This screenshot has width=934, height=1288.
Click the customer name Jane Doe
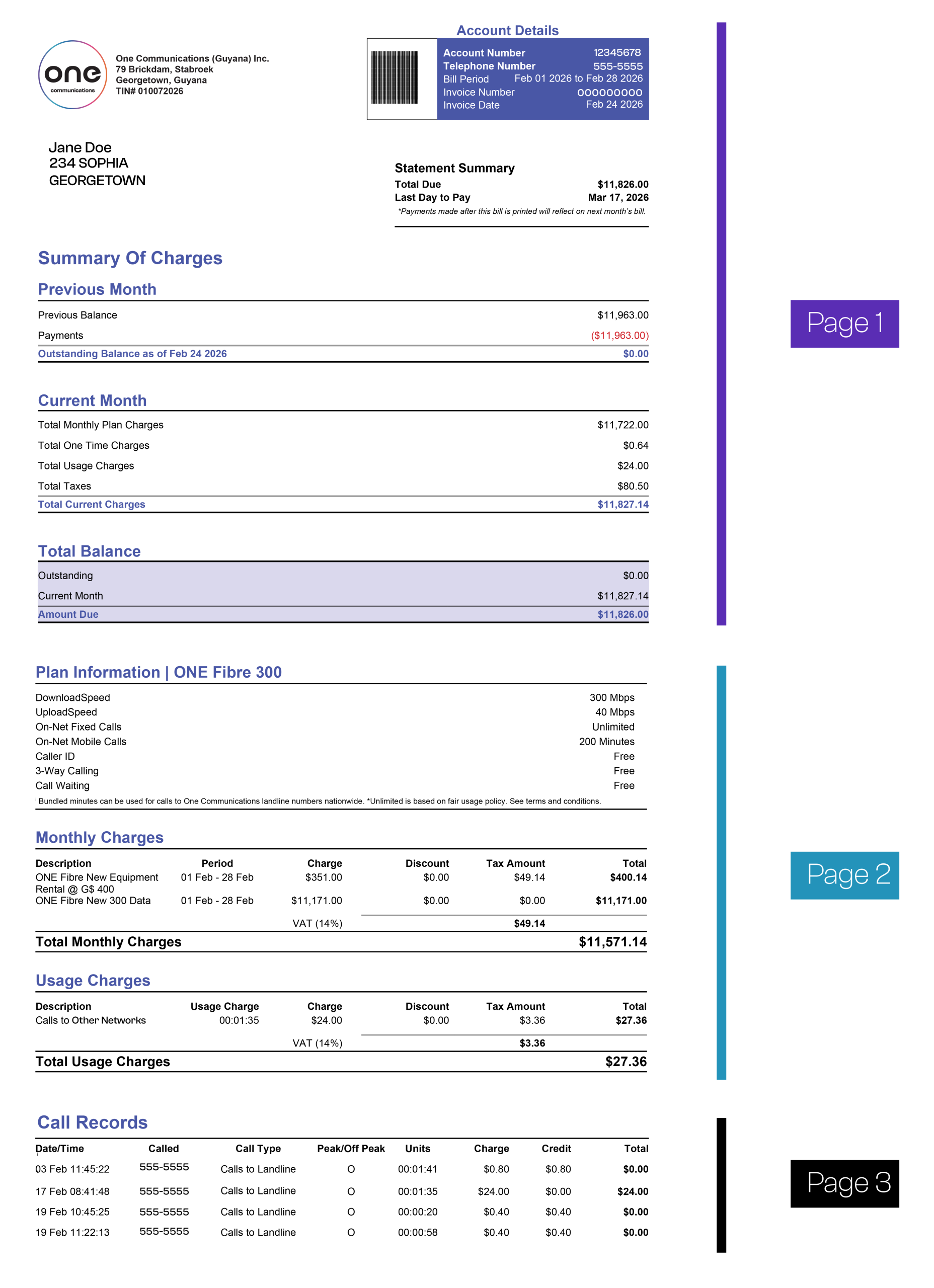coord(80,147)
